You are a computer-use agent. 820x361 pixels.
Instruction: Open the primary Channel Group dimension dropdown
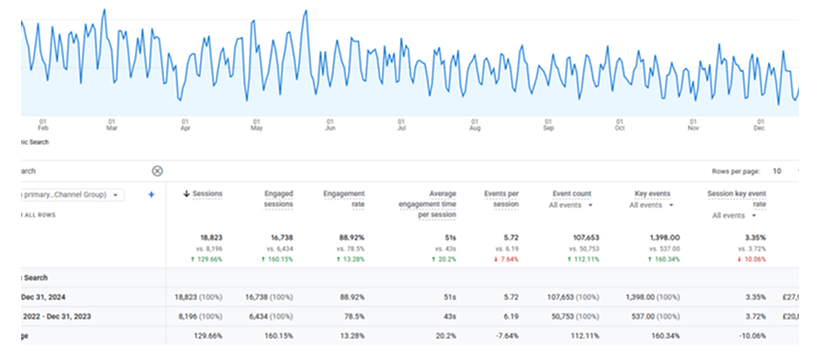point(72,195)
